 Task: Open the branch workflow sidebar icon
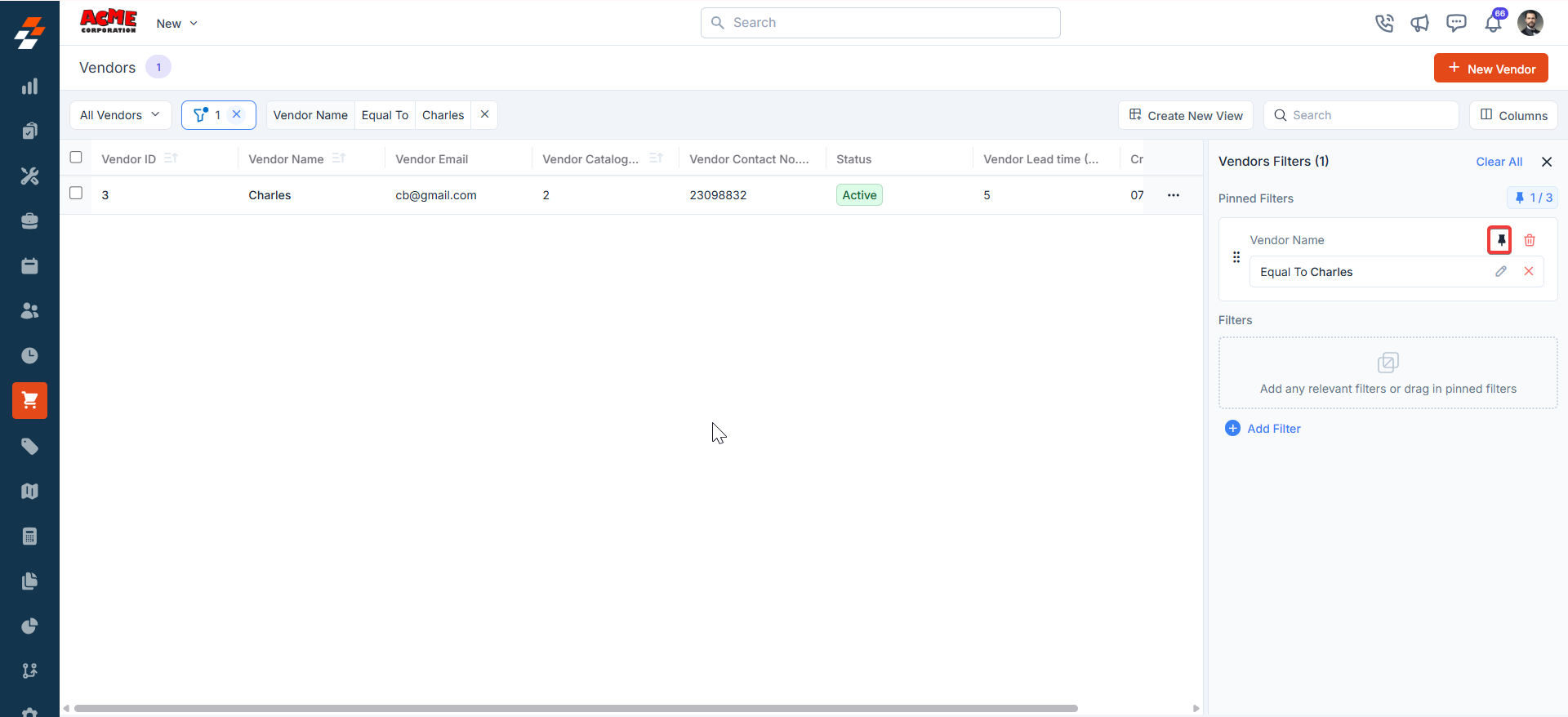pos(29,670)
